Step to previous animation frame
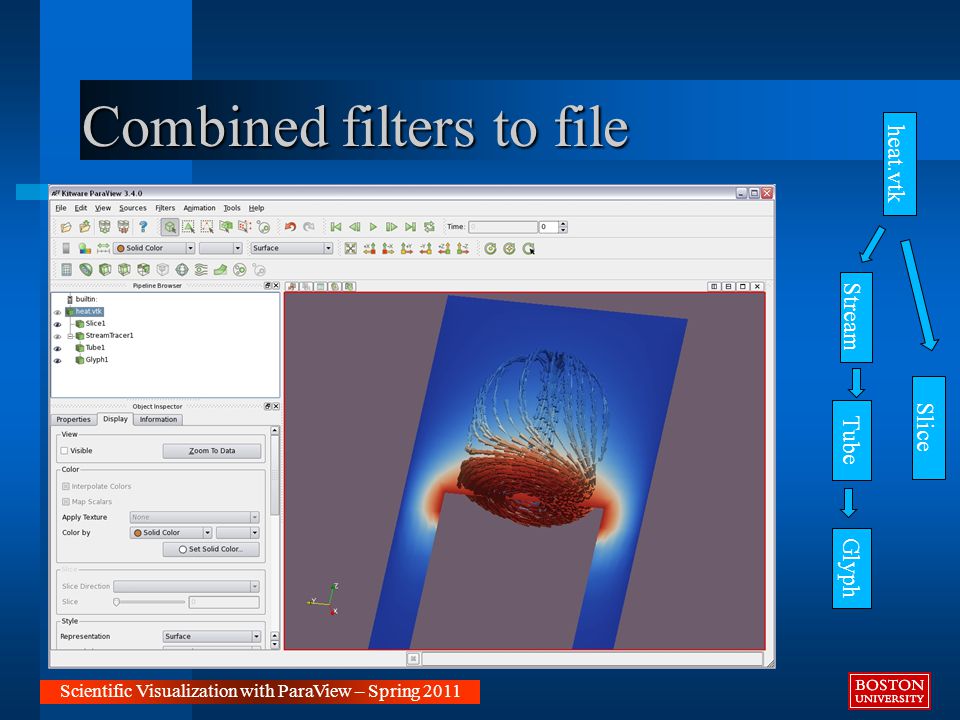 [x=354, y=227]
